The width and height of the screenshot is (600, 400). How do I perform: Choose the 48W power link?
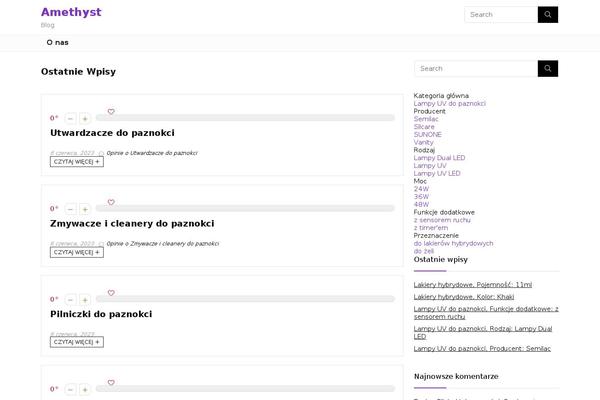coord(421,204)
